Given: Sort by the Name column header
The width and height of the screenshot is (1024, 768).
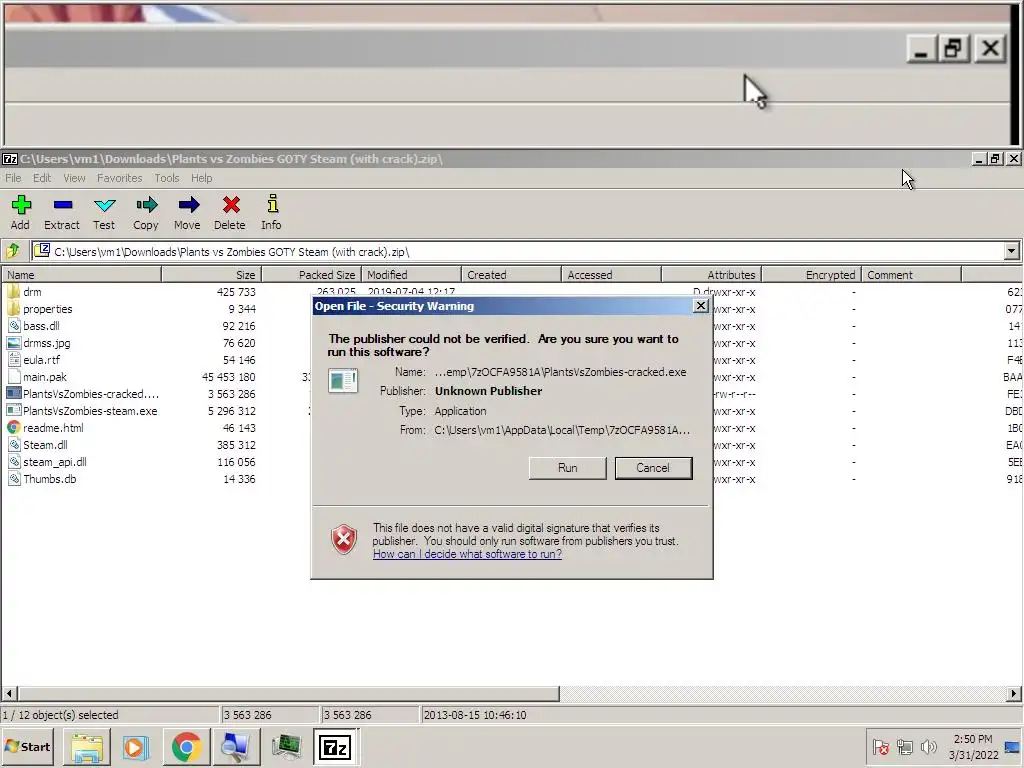Looking at the screenshot, I should pos(82,274).
